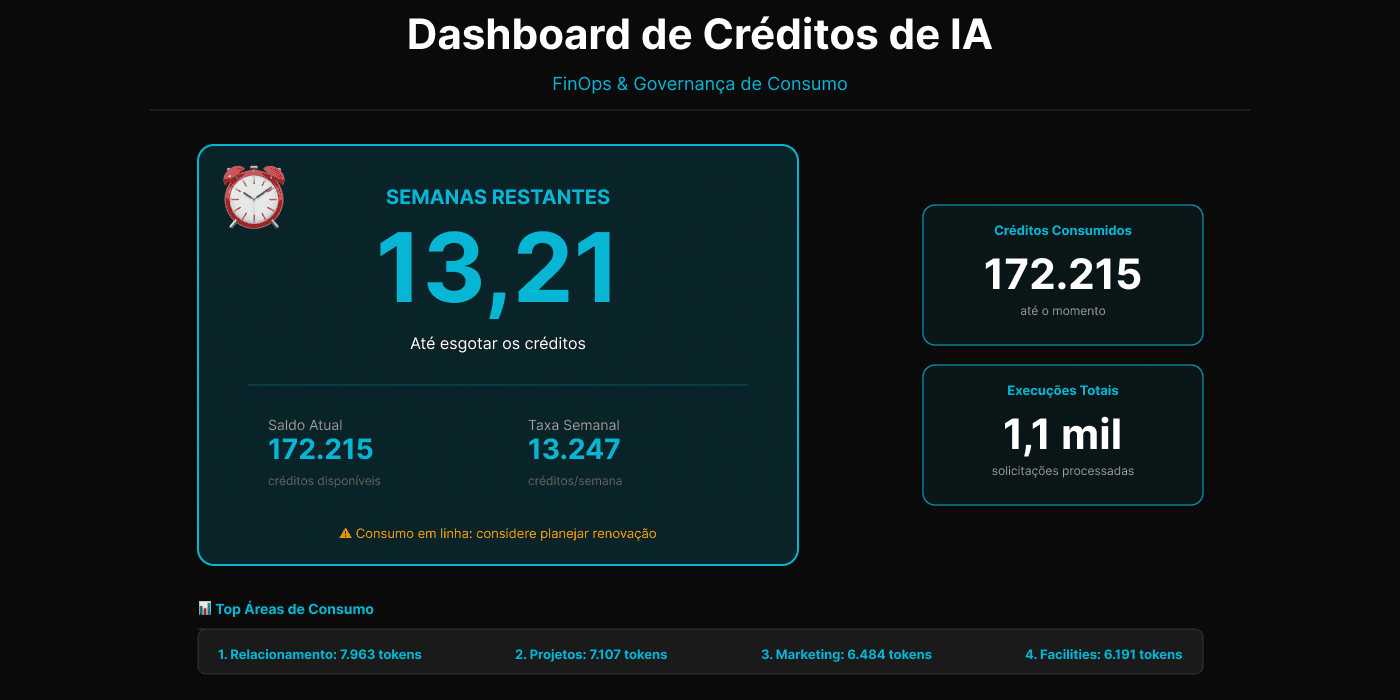Click 'Consumo em linha: considere planejar renovação' warning
Viewport: 1400px width, 700px height.
tap(506, 534)
